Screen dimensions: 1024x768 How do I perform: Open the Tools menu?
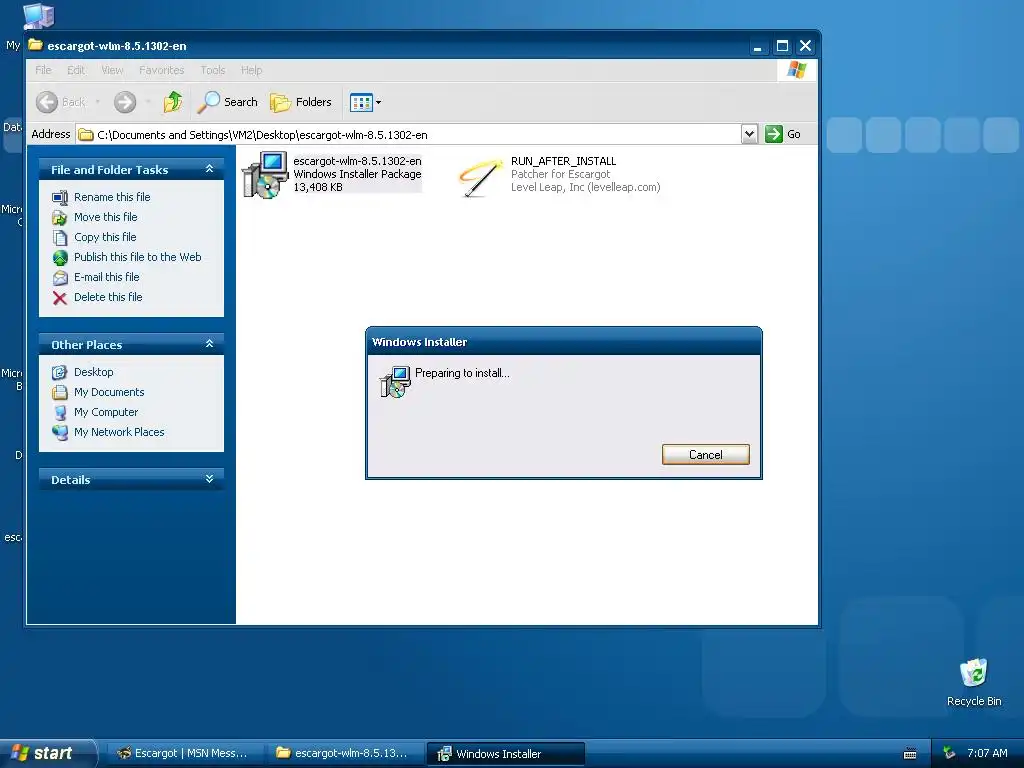pyautogui.click(x=212, y=70)
